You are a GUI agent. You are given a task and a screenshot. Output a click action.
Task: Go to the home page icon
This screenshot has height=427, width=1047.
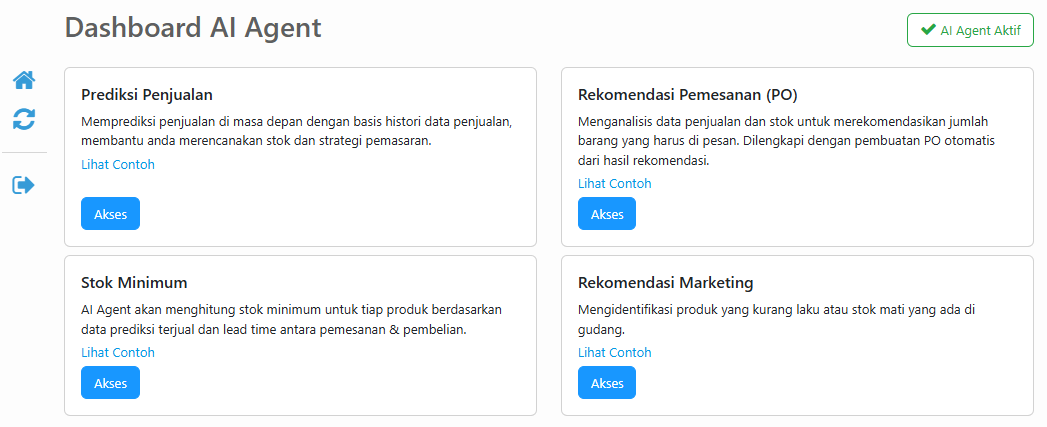(x=24, y=80)
